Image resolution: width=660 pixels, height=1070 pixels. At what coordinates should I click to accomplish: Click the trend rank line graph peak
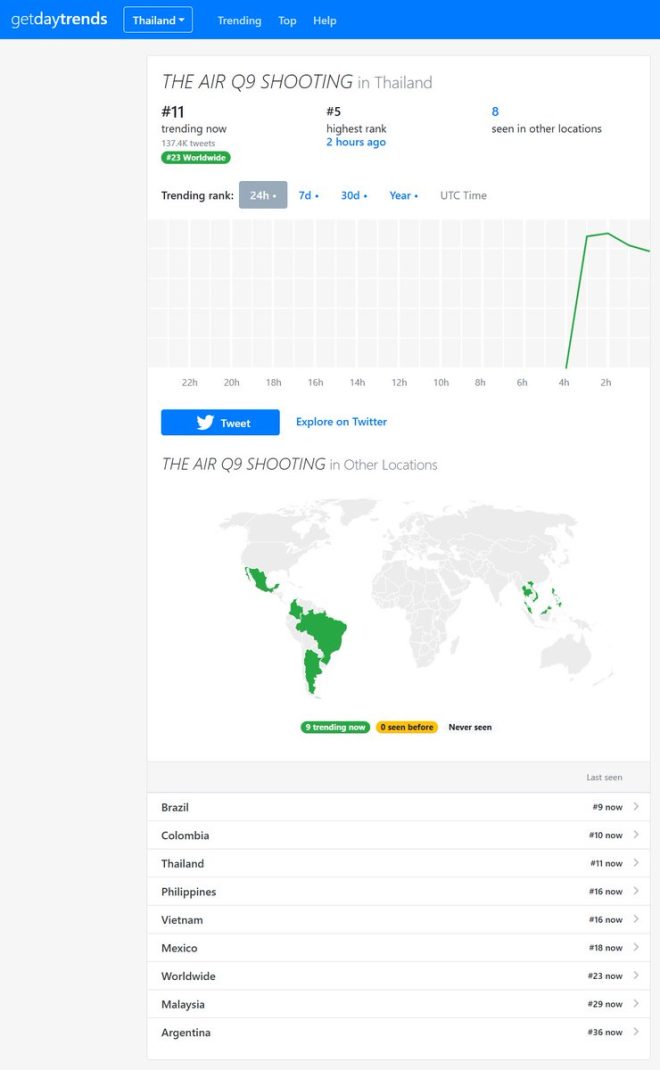(607, 233)
